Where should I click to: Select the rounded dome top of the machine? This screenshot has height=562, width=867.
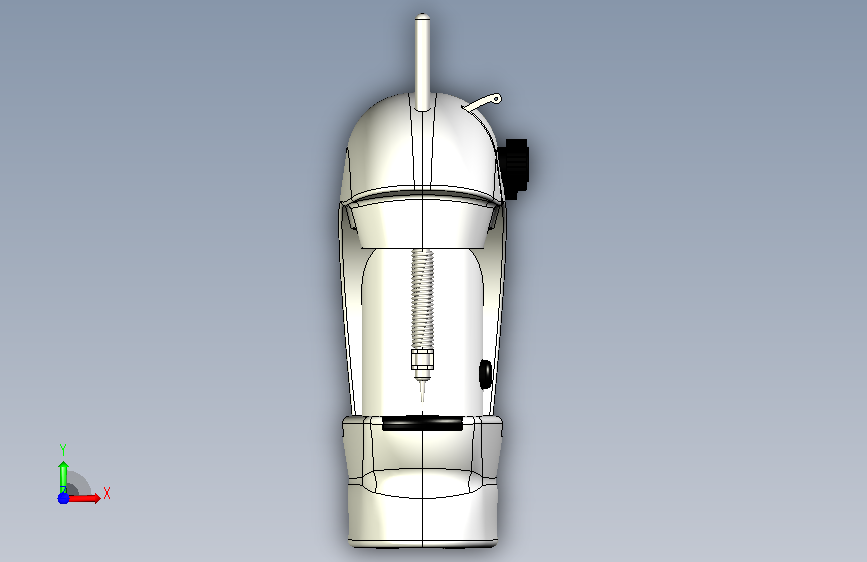pos(422,147)
